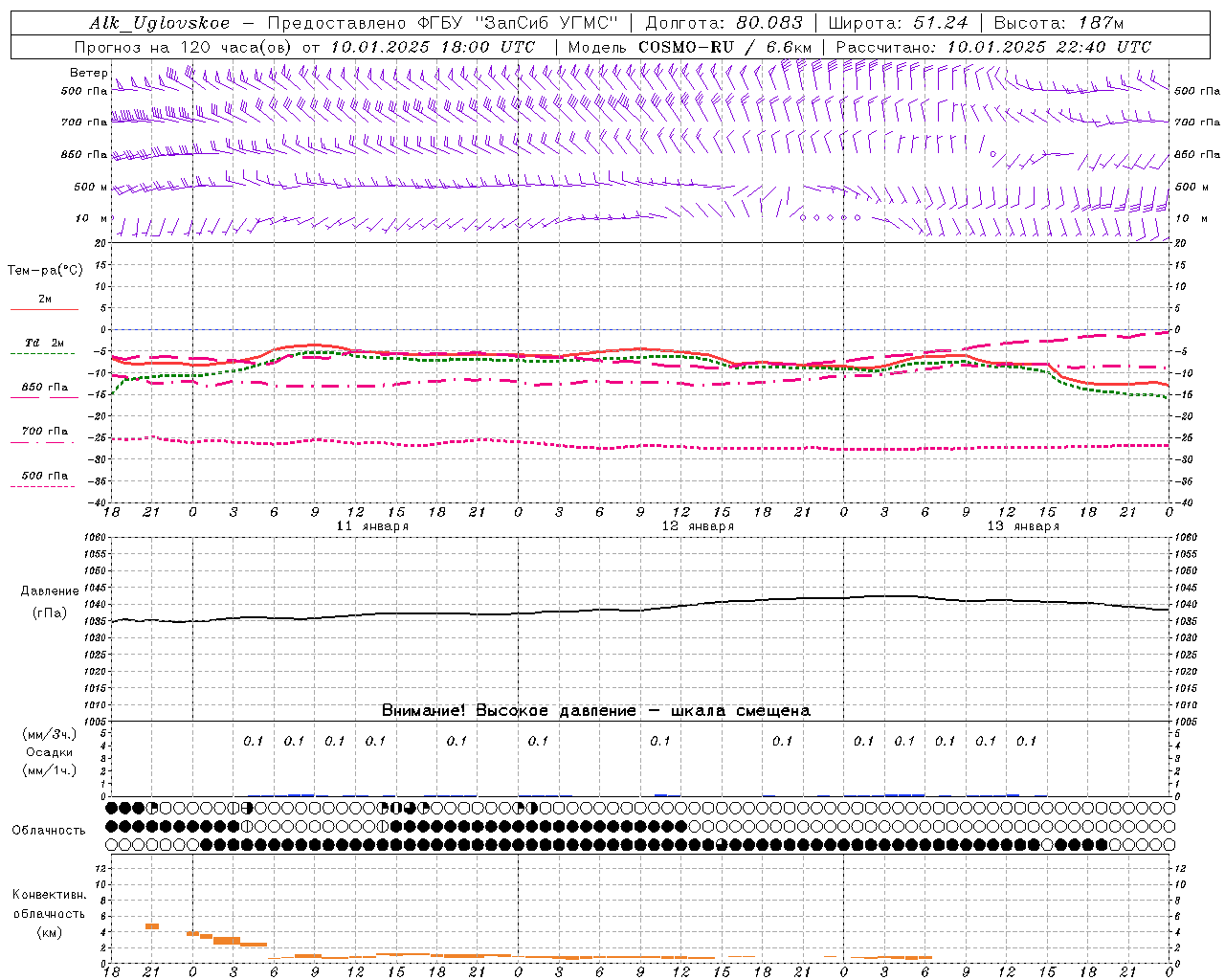Click the station name Alk_Uglovskoe
1225x980 pixels.
coord(160,23)
